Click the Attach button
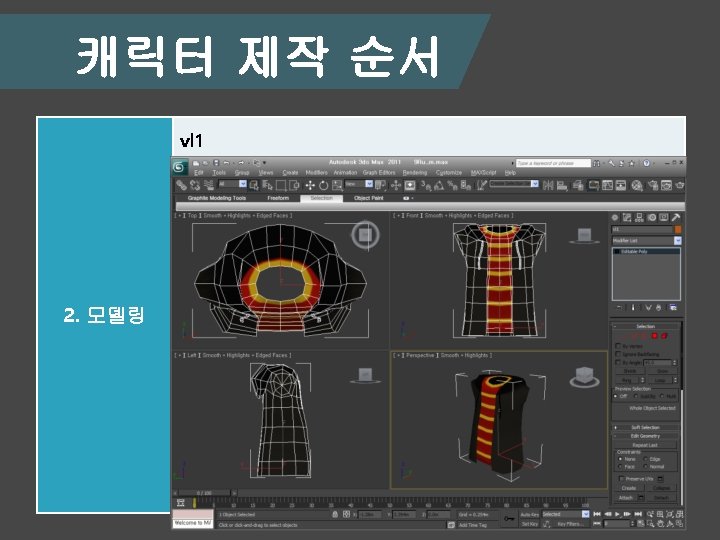The height and width of the screenshot is (540, 720). [x=625, y=498]
